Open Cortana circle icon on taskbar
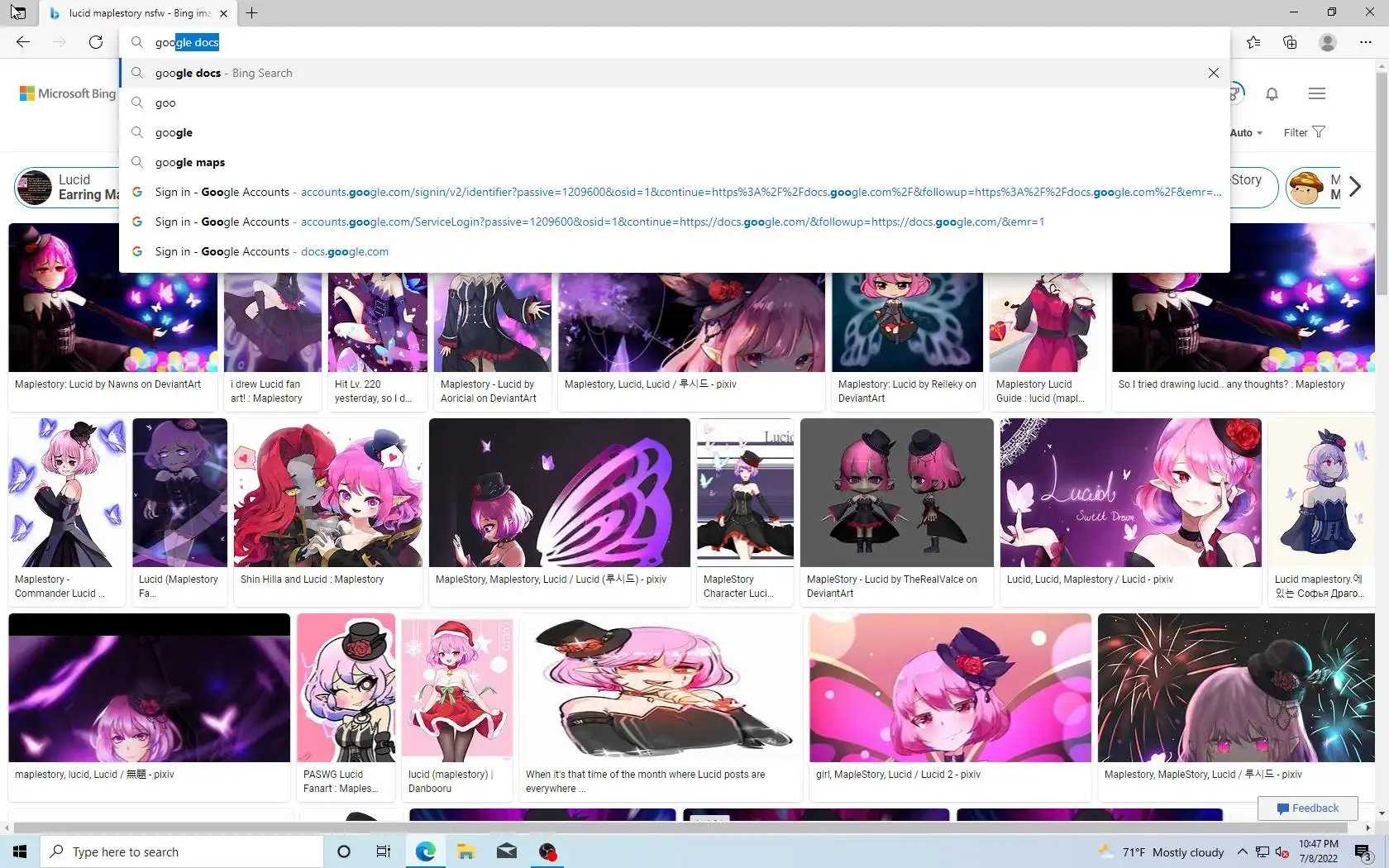The image size is (1389, 868). tap(344, 851)
